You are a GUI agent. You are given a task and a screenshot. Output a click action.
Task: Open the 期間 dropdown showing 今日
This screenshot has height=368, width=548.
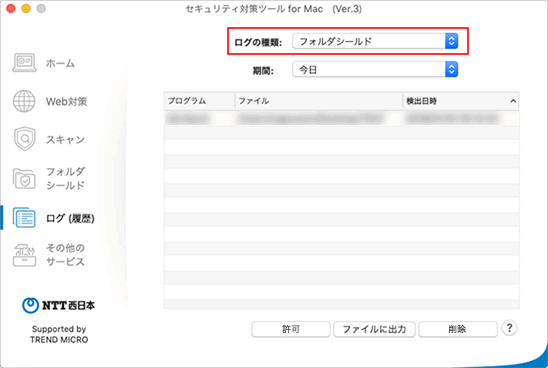[x=375, y=70]
